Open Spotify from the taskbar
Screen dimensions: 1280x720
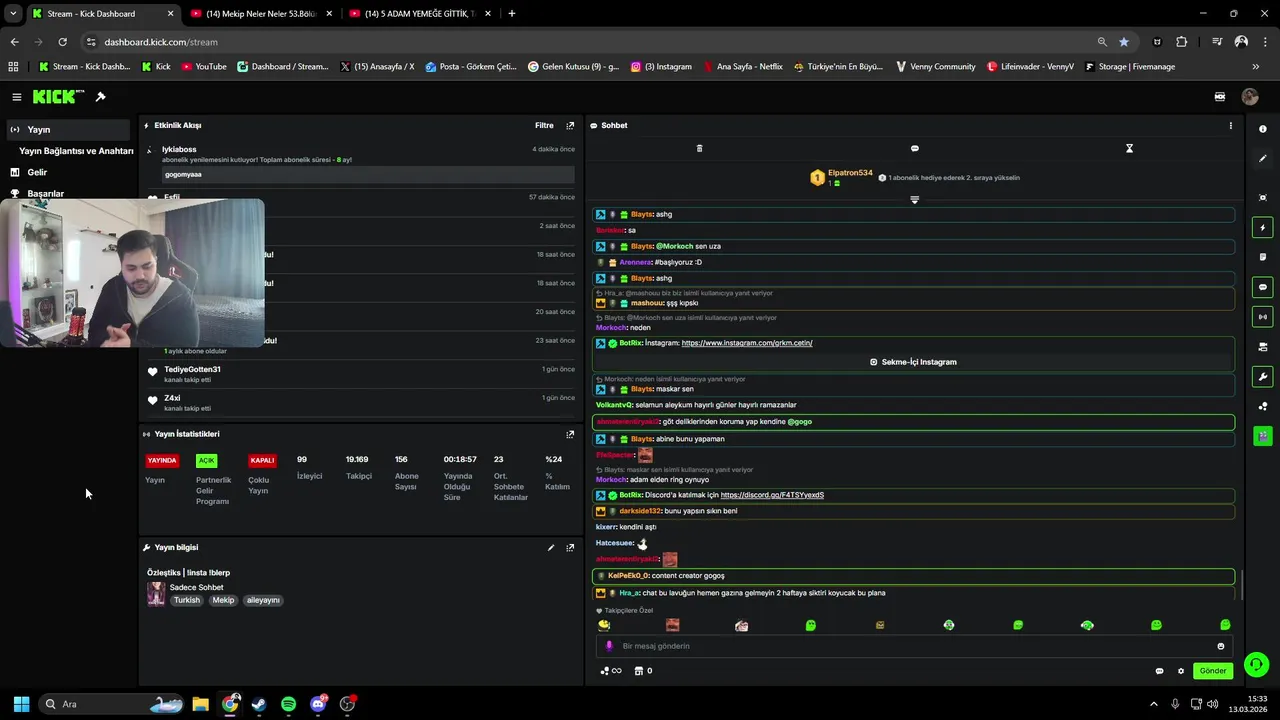click(x=288, y=704)
